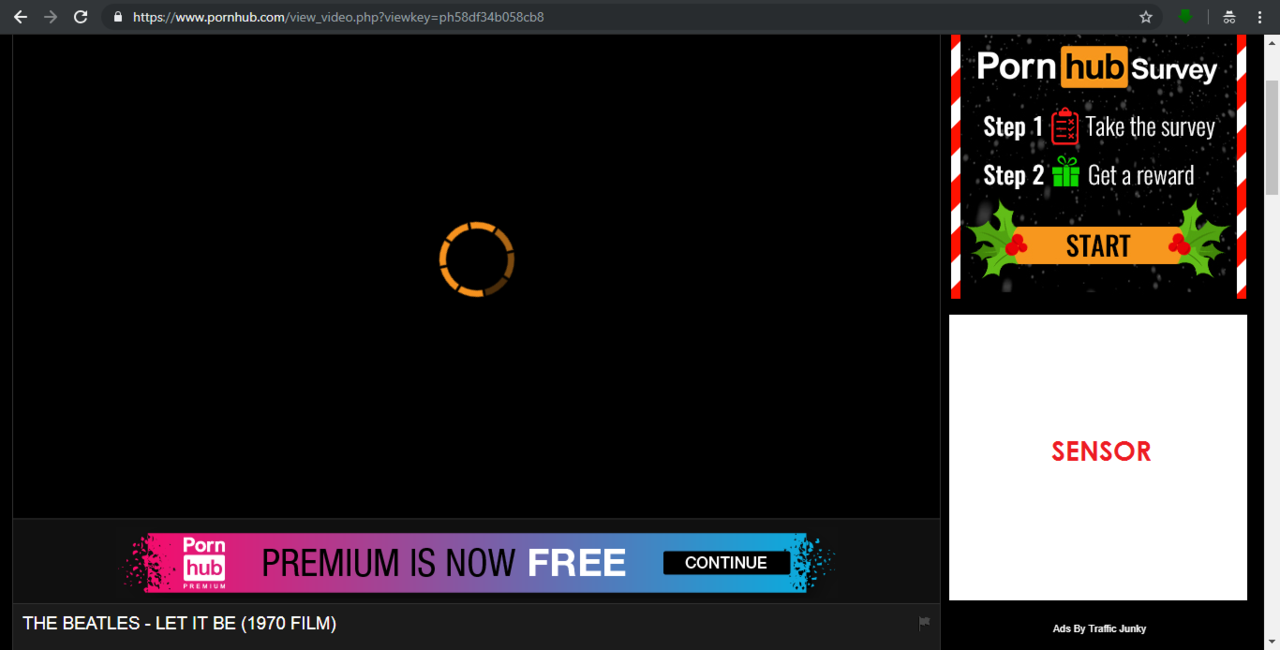This screenshot has width=1280, height=650.
Task: Click the Pornhub Premium logo on banner
Action: 204,562
